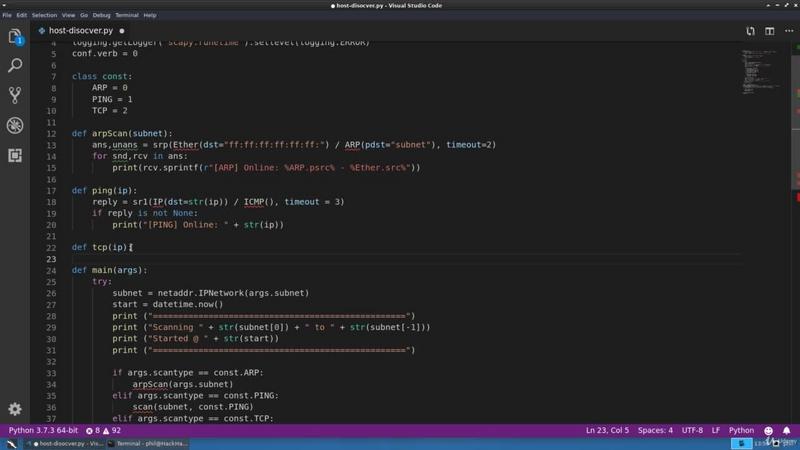The height and width of the screenshot is (450, 800).
Task: Click 'TCP = 2' constant line
Action: click(110, 111)
